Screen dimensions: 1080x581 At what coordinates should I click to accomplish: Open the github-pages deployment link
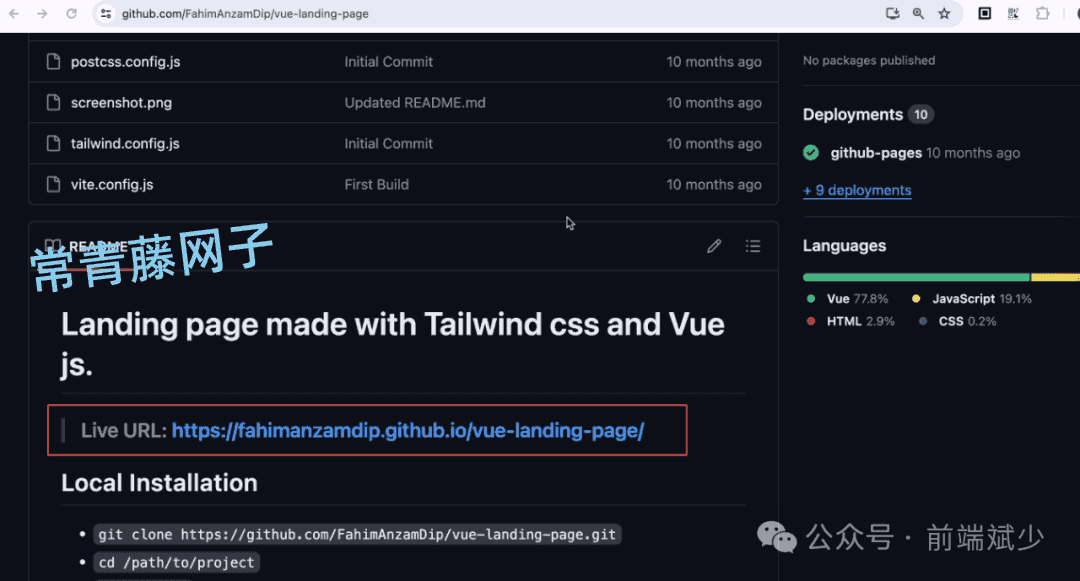876,153
